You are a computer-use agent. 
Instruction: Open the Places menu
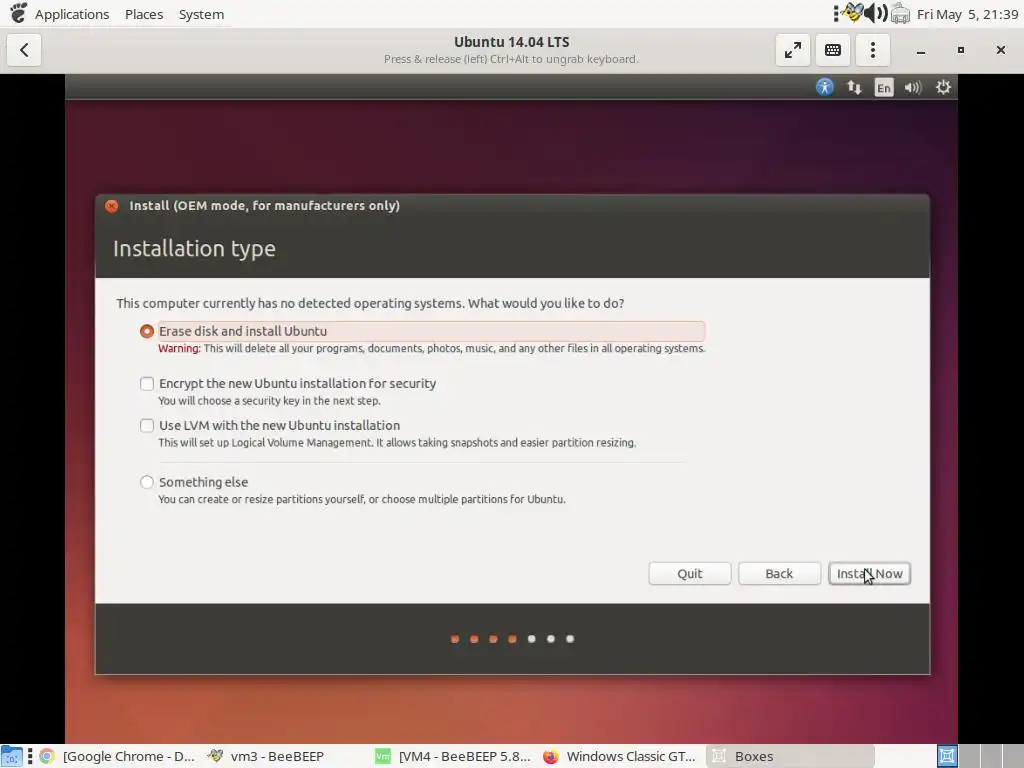[x=144, y=14]
